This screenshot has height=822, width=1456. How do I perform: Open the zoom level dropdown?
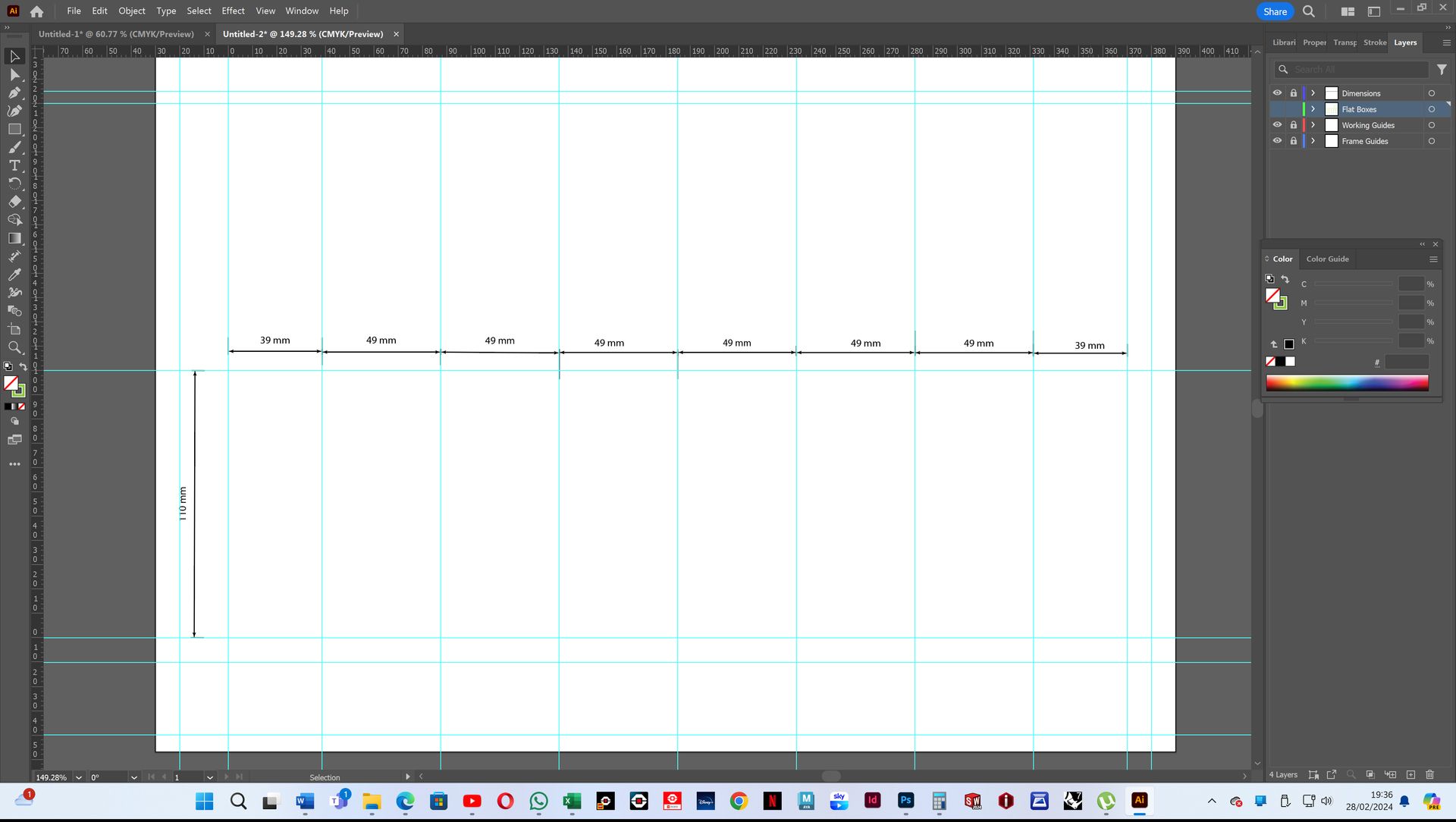pos(79,777)
